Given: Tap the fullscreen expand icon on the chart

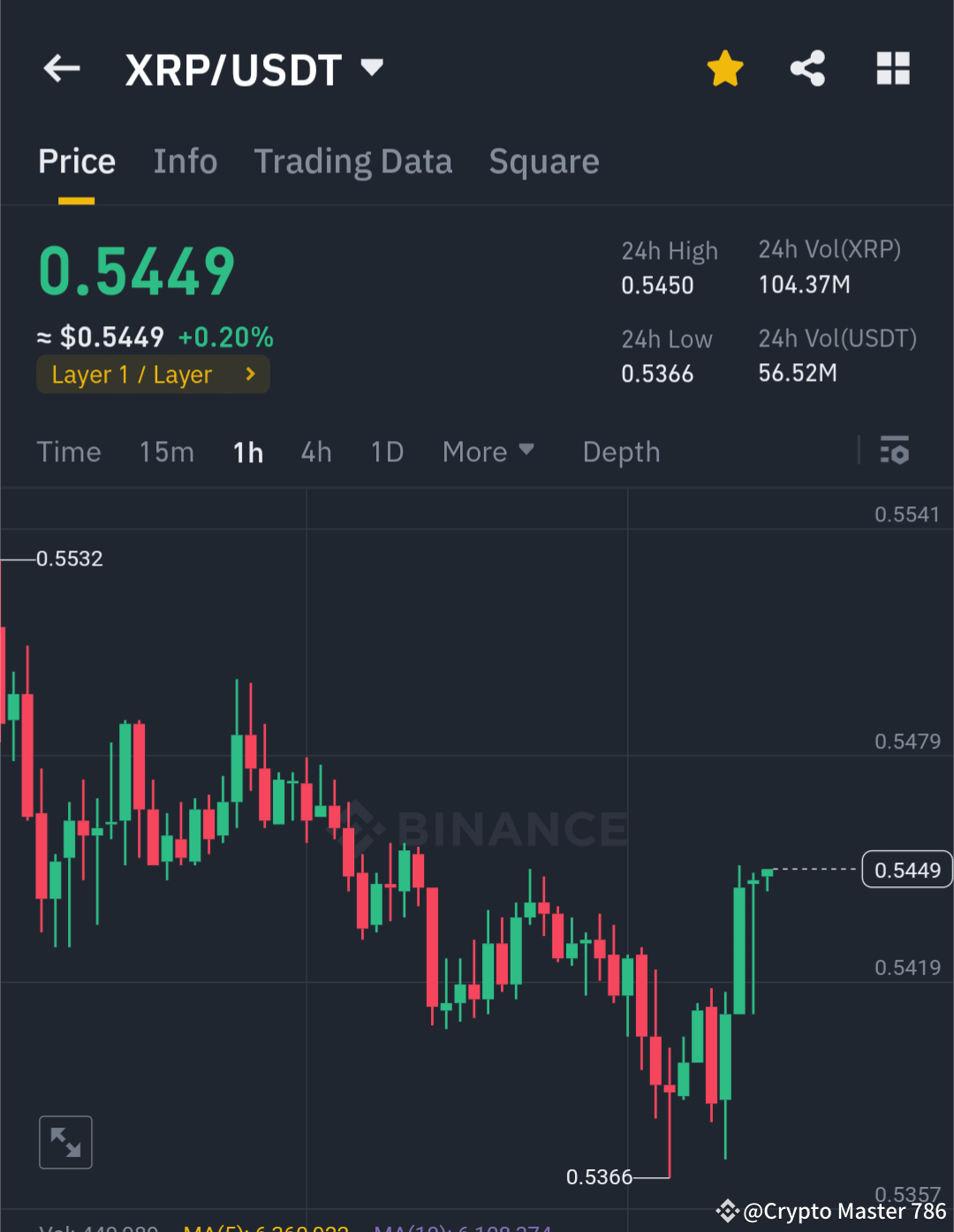Looking at the screenshot, I should point(65,1142).
